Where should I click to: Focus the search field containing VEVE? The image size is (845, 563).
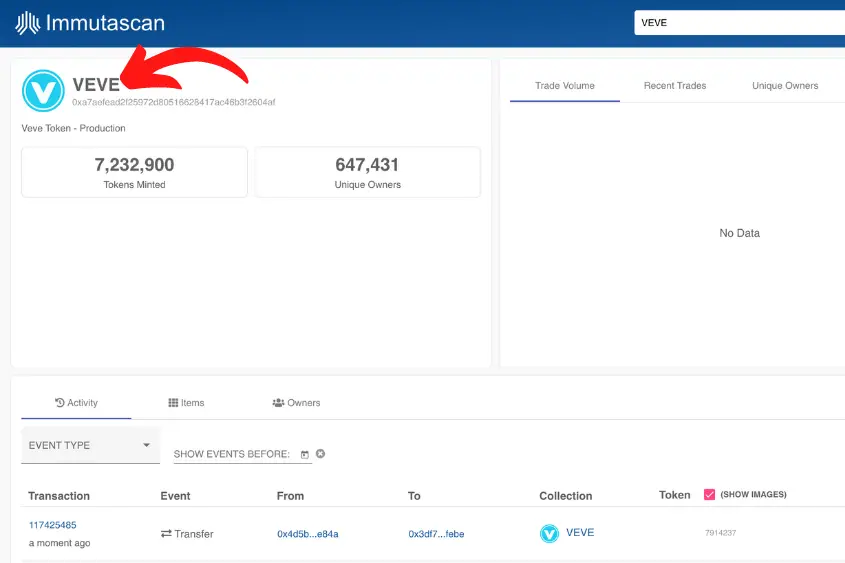click(x=739, y=23)
